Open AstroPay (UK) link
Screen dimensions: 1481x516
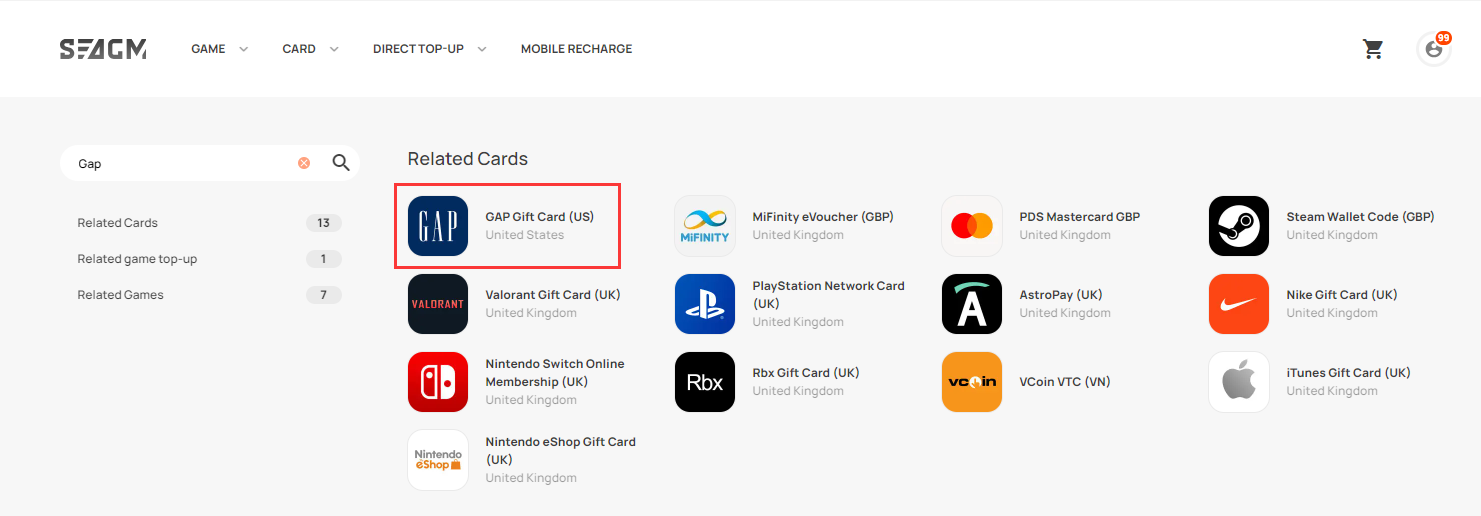point(1061,295)
